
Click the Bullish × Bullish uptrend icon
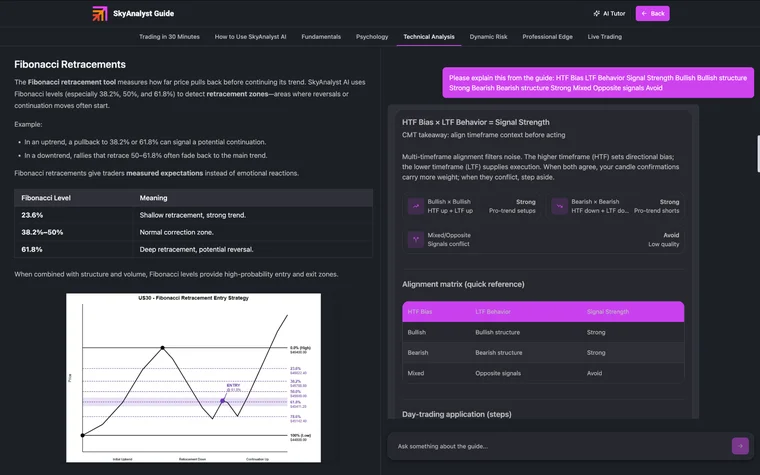pyautogui.click(x=415, y=206)
